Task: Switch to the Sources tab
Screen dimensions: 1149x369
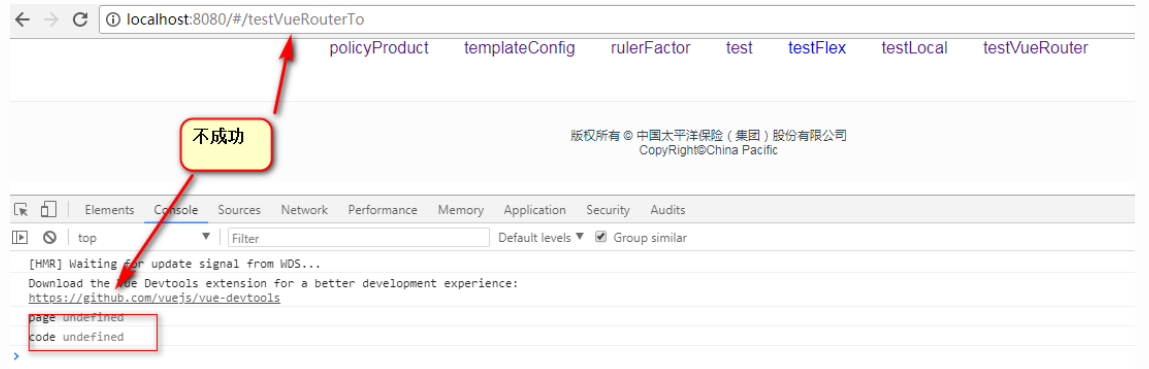Action: click(239, 210)
